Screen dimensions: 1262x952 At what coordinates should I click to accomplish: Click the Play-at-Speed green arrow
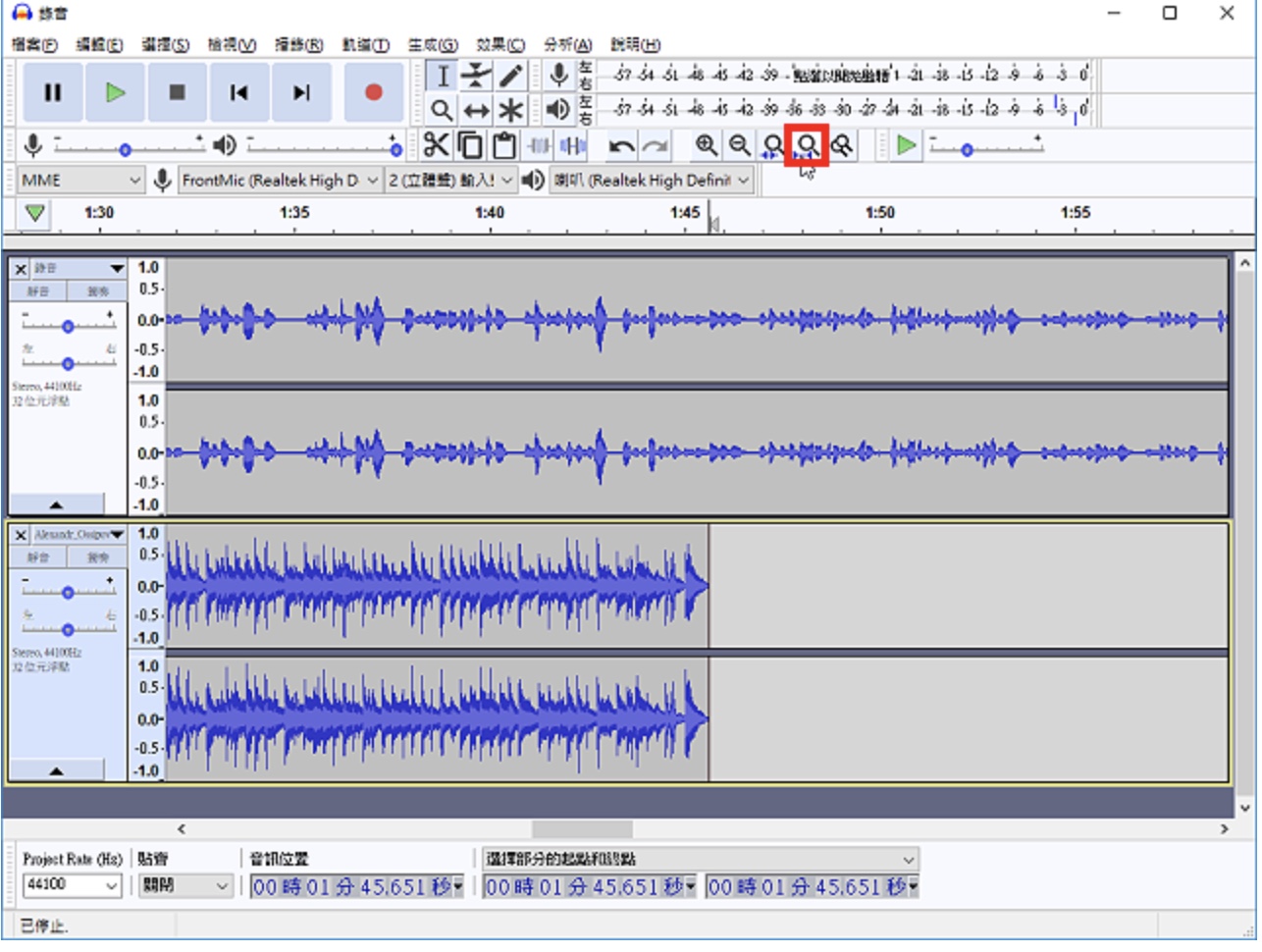[x=906, y=146]
